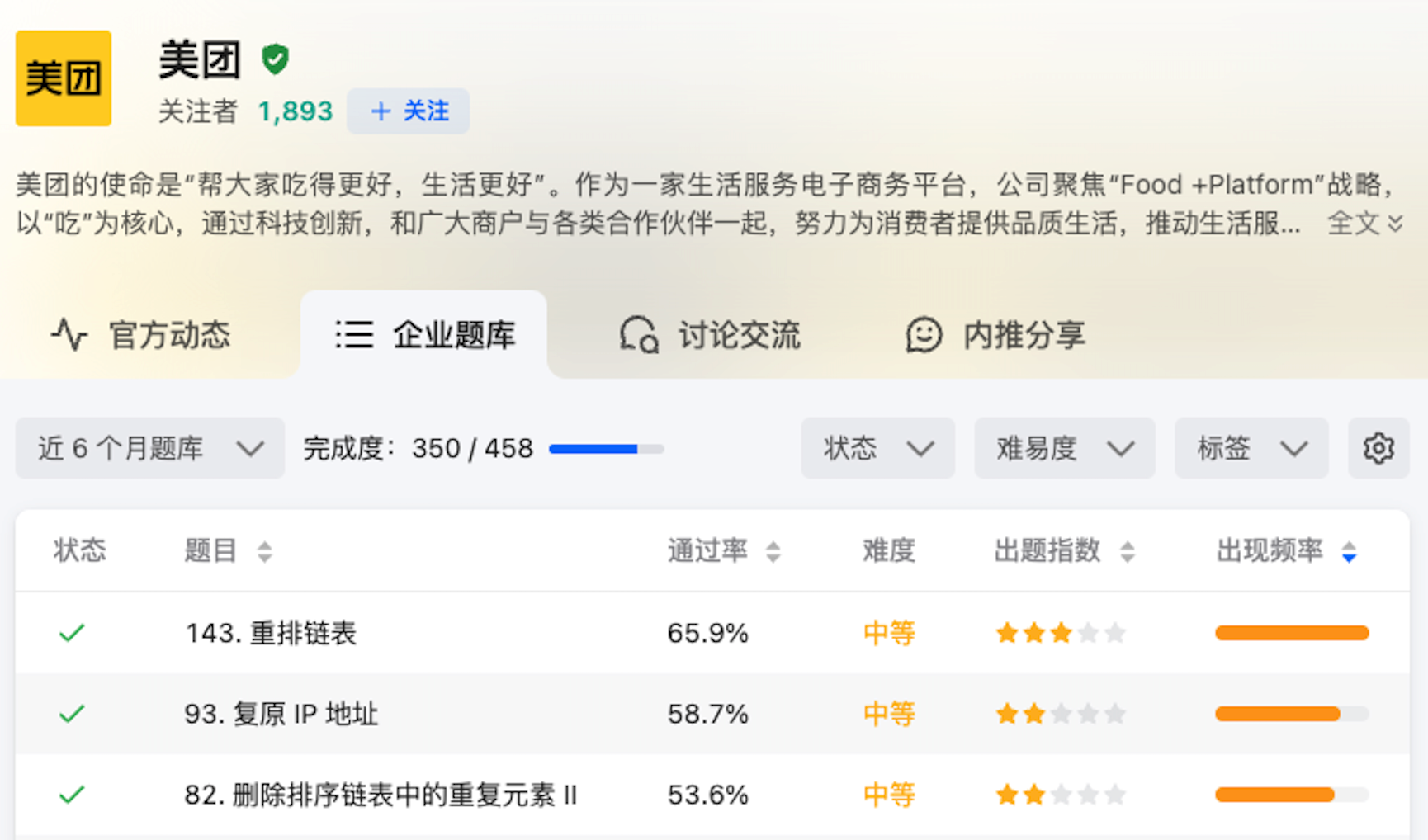Sort by 出现频率 column arrows

(1349, 551)
